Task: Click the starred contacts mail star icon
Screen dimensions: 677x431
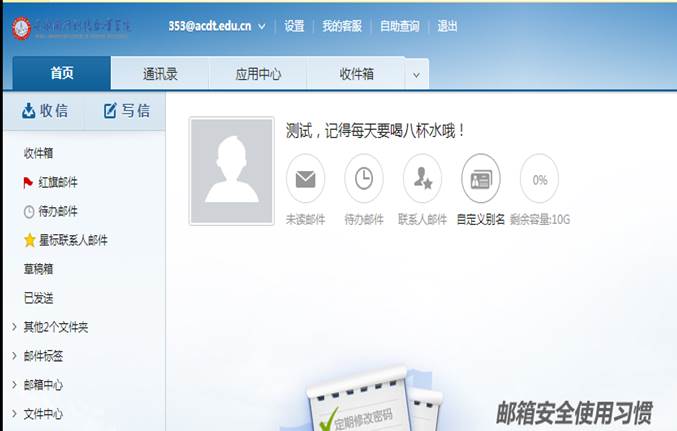Action: (x=29, y=240)
